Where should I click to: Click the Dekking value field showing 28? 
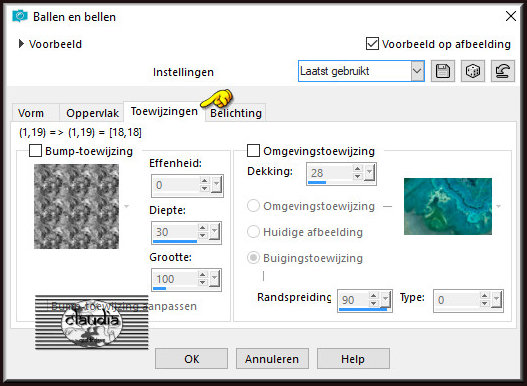pyautogui.click(x=330, y=173)
